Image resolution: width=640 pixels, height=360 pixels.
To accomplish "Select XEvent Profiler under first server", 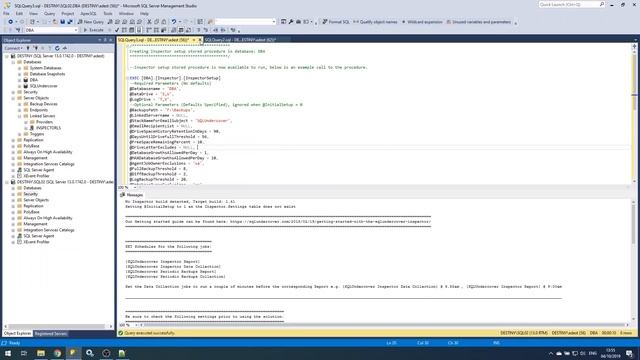I will pyautogui.click(x=36, y=176).
